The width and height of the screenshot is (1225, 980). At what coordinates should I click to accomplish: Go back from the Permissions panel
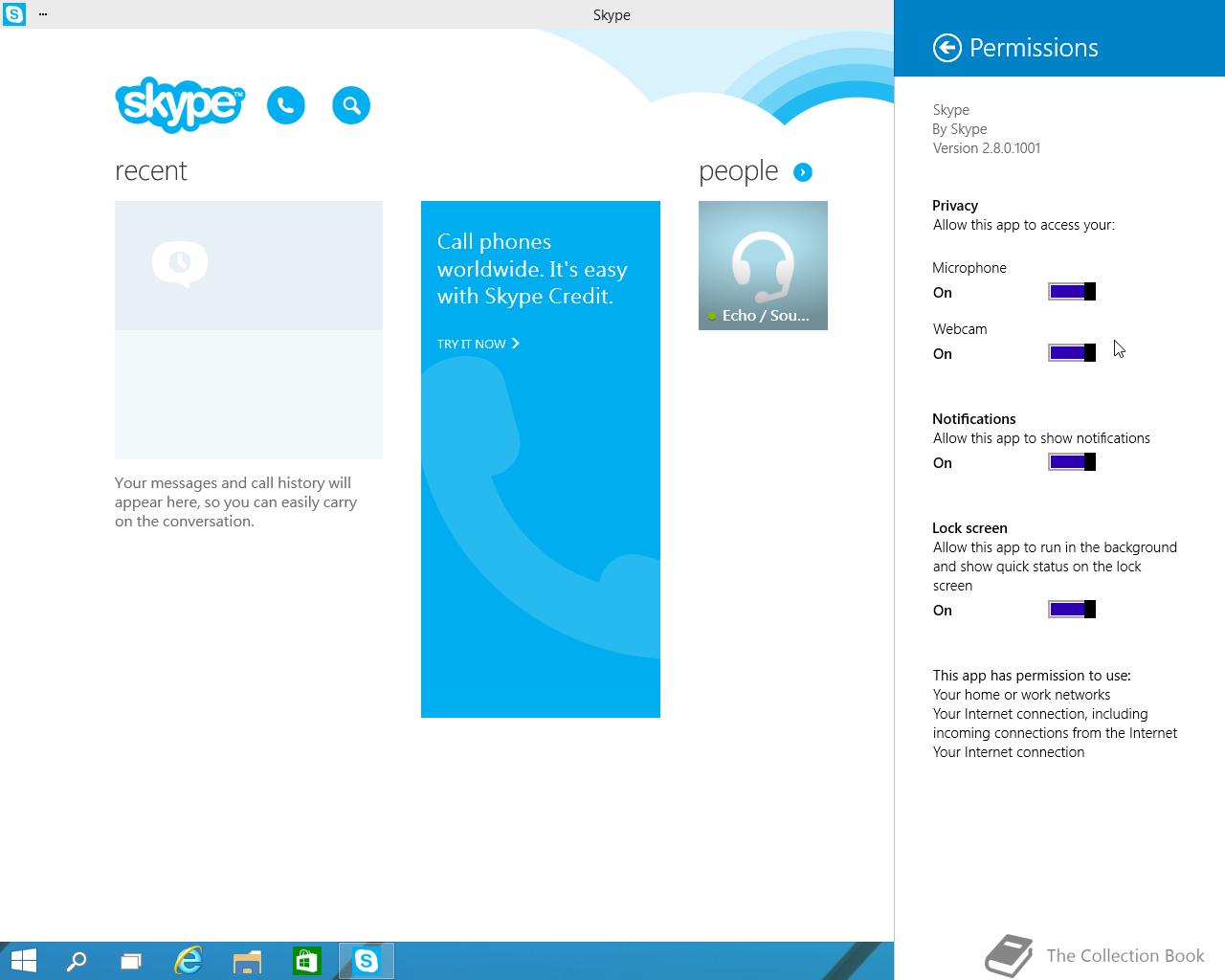(947, 48)
